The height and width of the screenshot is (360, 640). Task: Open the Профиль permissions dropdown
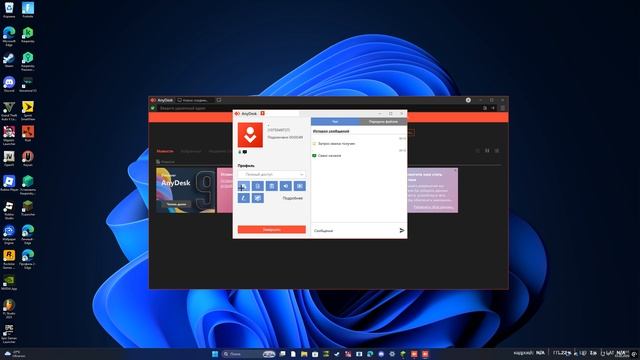point(271,174)
